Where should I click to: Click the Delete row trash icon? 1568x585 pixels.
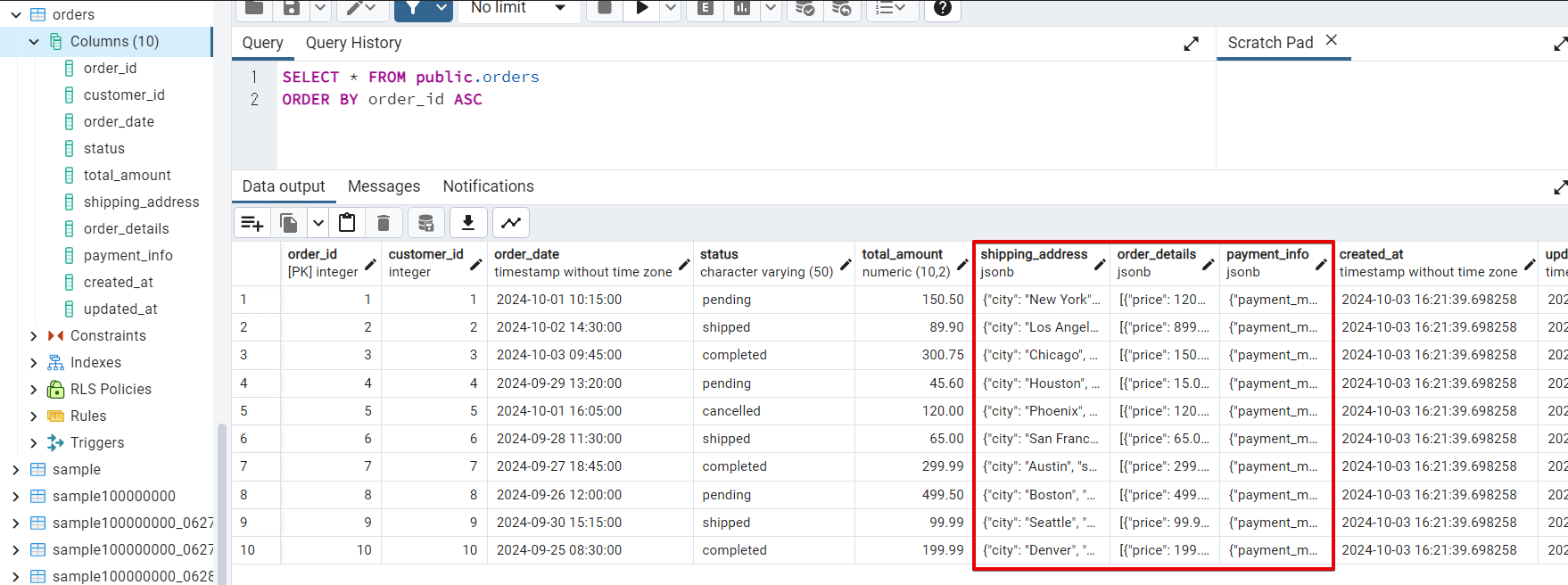[384, 223]
